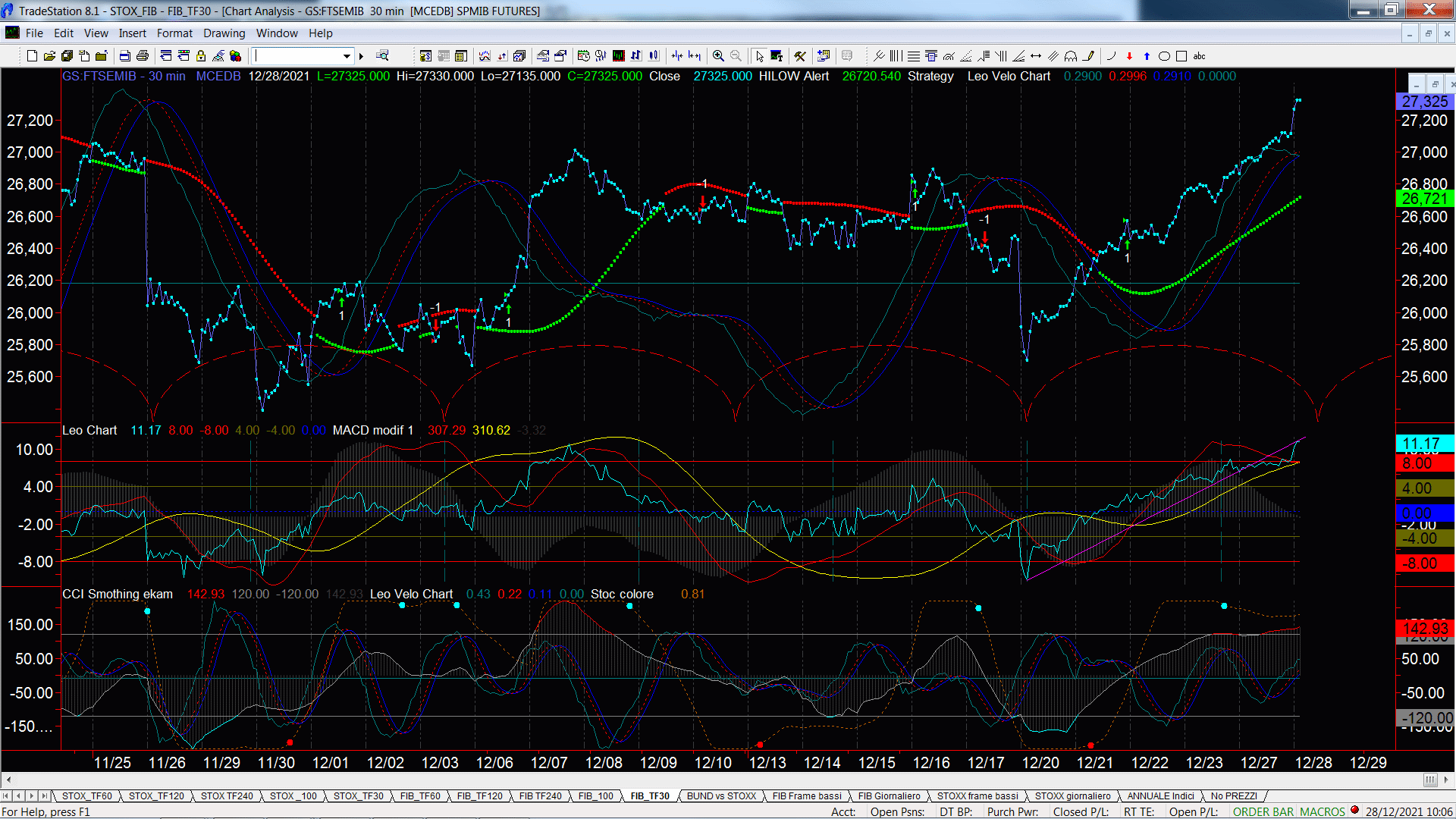The width and height of the screenshot is (1456, 819).
Task: Click the Save all stacked disks icon
Action: (67, 56)
